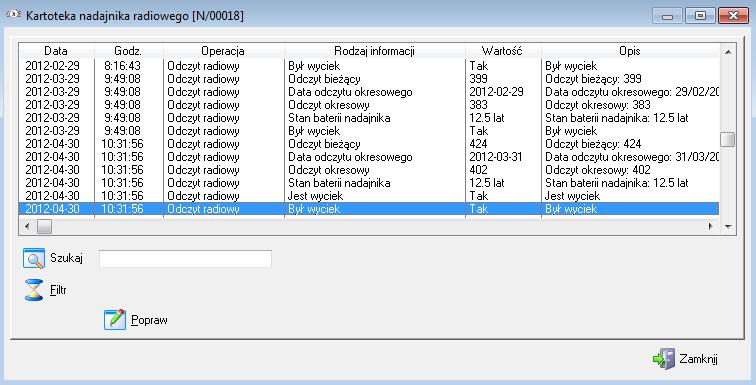The image size is (756, 385).
Task: Sort by the Data column header
Action: tap(56, 51)
